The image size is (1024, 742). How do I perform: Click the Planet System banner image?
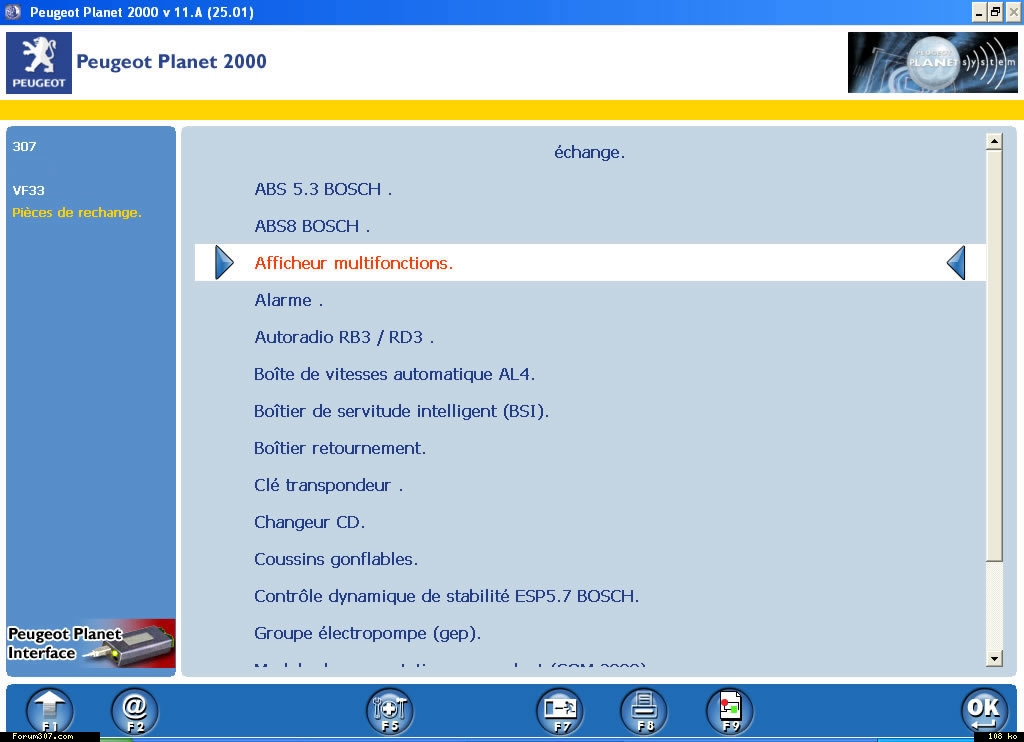pos(932,62)
